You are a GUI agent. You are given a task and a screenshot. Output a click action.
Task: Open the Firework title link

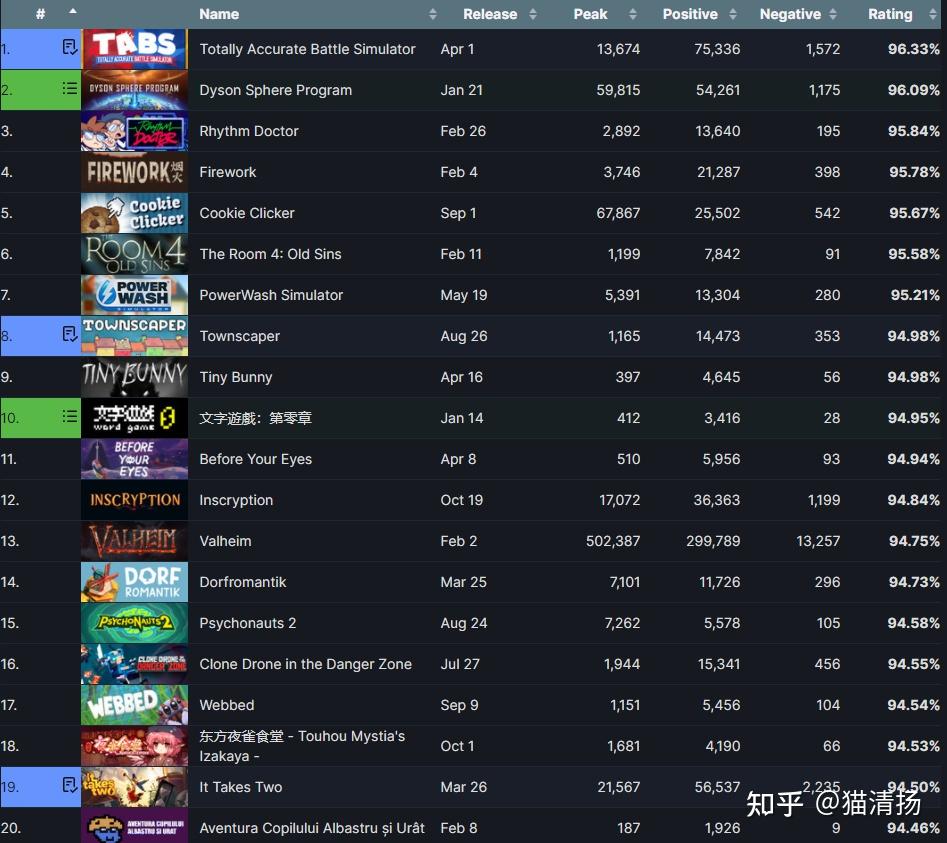228,172
